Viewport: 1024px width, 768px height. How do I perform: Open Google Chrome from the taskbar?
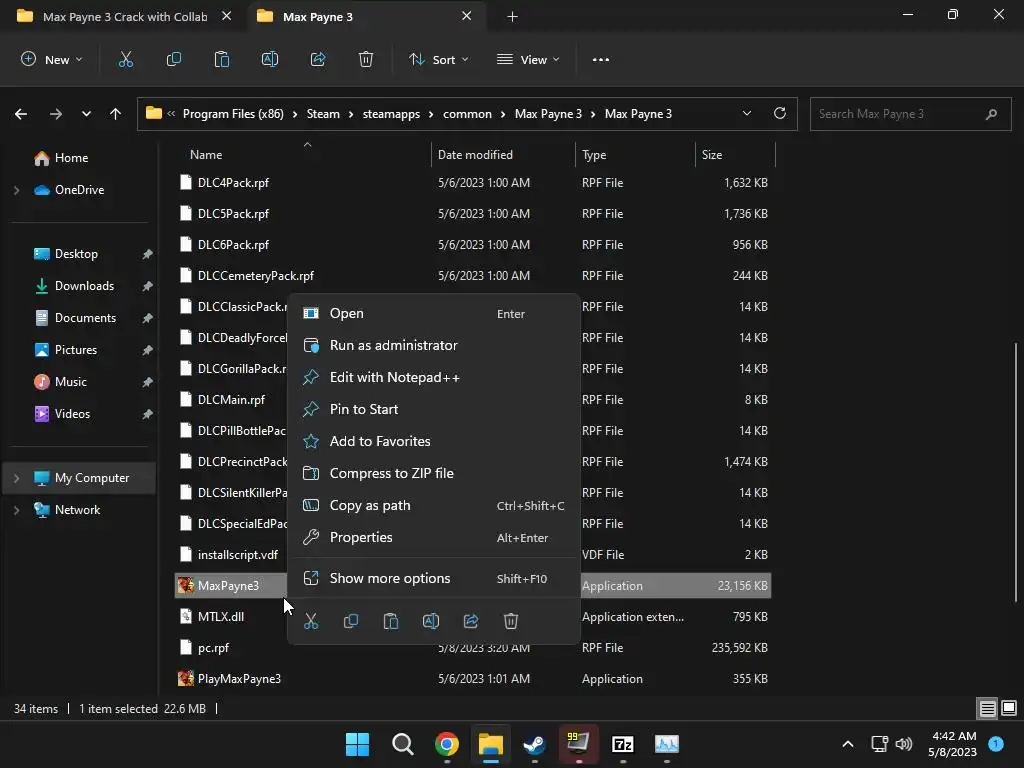coord(447,744)
